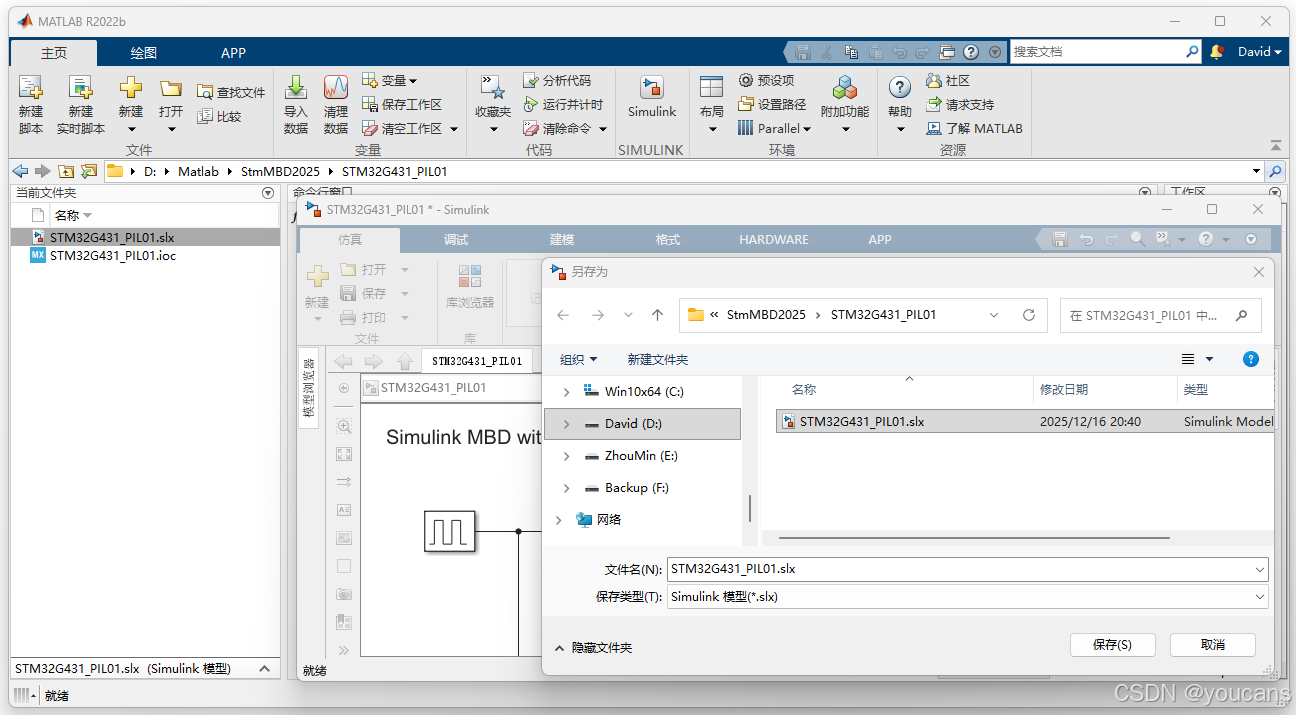
Task: Click the copy icon in MATLAB quick access toolbar
Action: tap(851, 52)
